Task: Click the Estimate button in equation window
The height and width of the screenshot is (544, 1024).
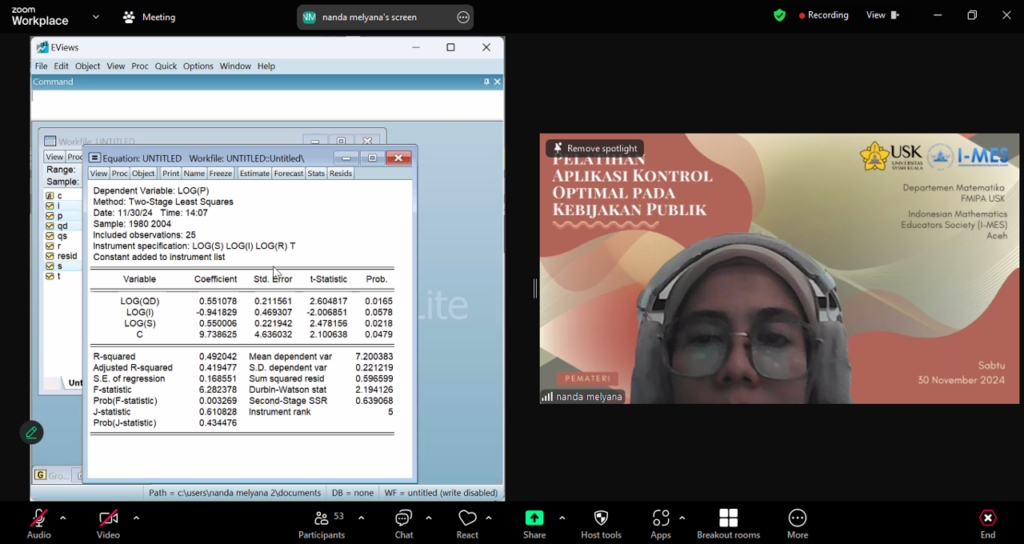Action: point(254,173)
